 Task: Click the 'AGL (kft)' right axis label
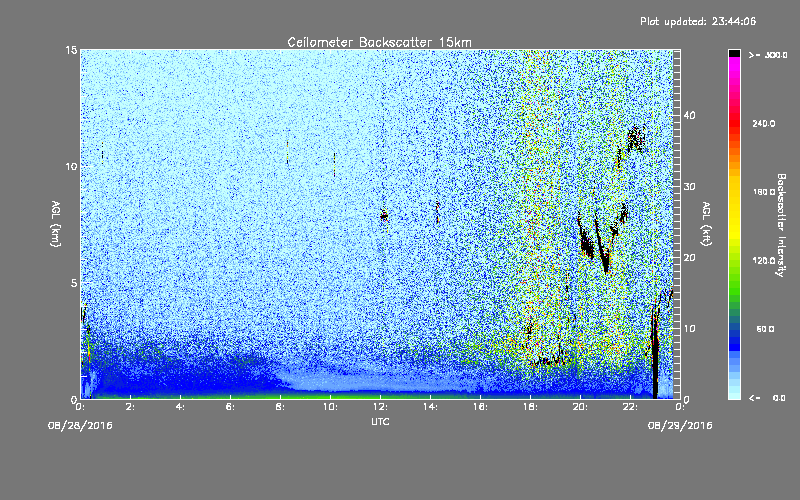click(x=706, y=224)
